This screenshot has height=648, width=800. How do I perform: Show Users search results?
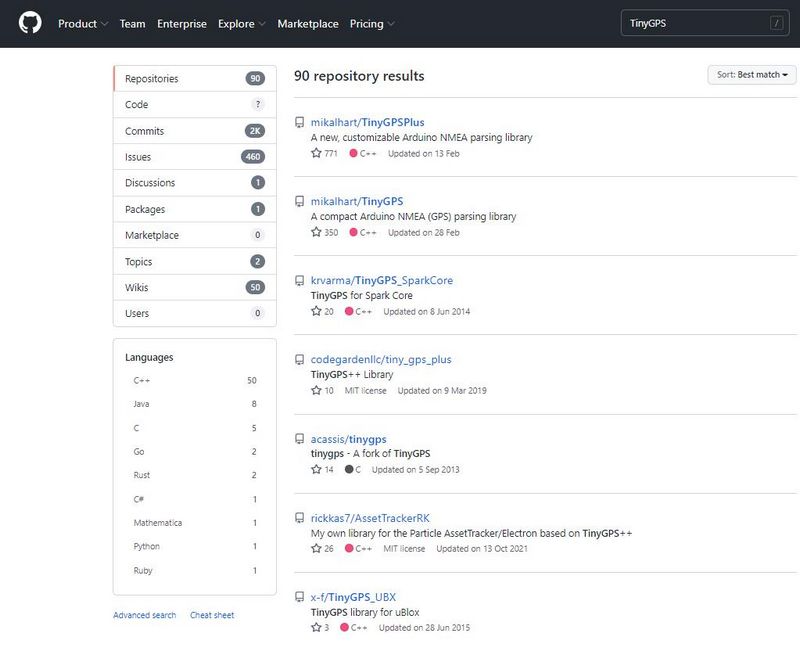[195, 313]
